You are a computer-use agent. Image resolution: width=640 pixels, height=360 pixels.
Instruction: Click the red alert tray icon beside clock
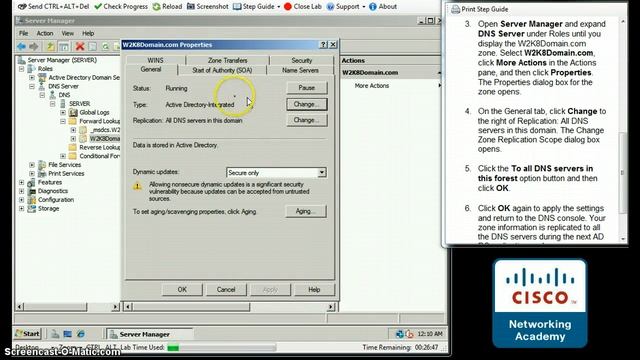[x=409, y=334]
